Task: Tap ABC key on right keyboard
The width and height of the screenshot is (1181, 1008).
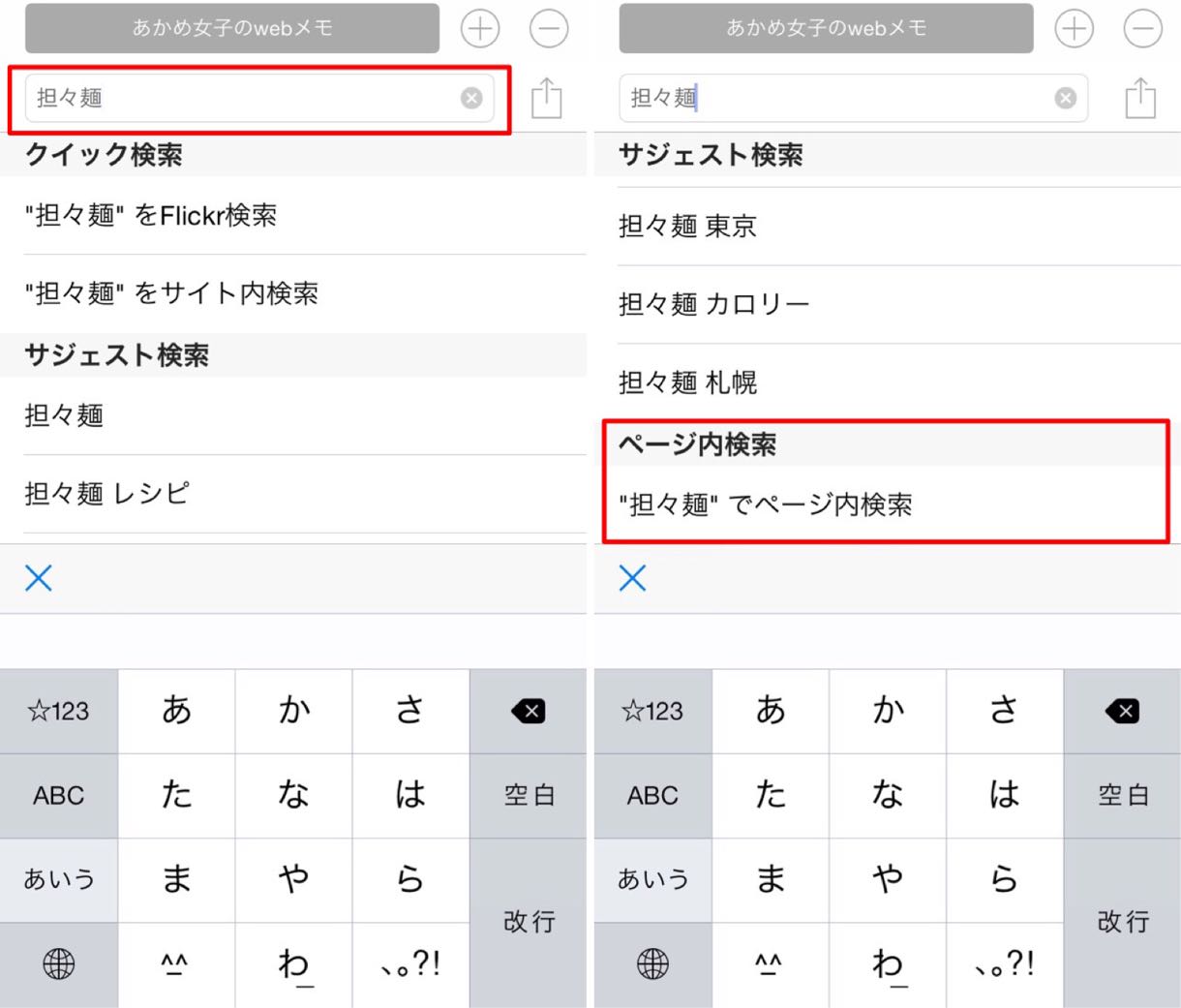Action: click(x=653, y=796)
